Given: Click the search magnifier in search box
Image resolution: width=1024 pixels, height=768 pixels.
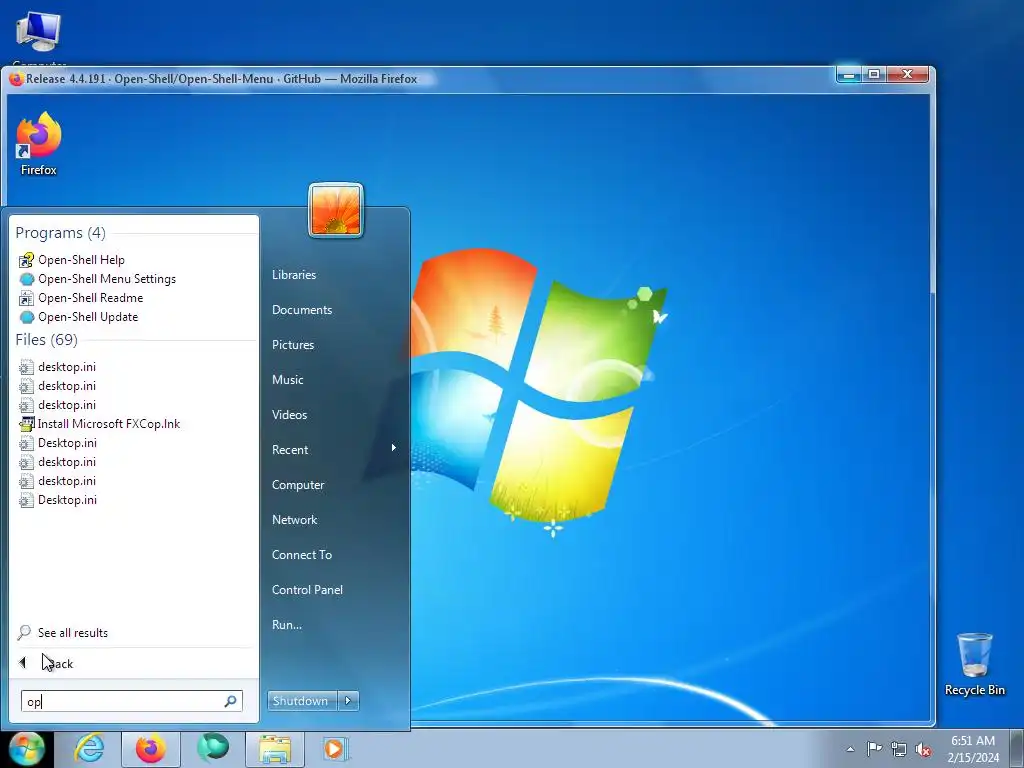Looking at the screenshot, I should coord(231,701).
